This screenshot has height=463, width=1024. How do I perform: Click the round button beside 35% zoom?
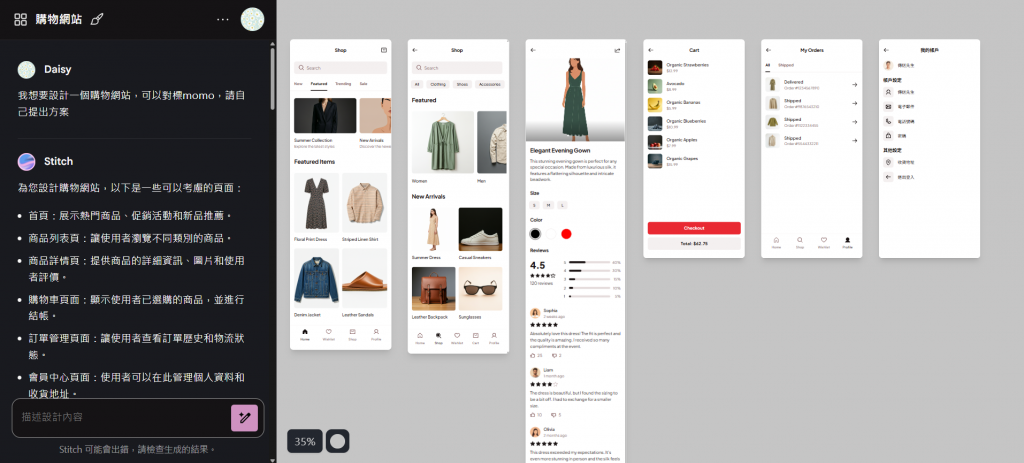click(x=338, y=441)
